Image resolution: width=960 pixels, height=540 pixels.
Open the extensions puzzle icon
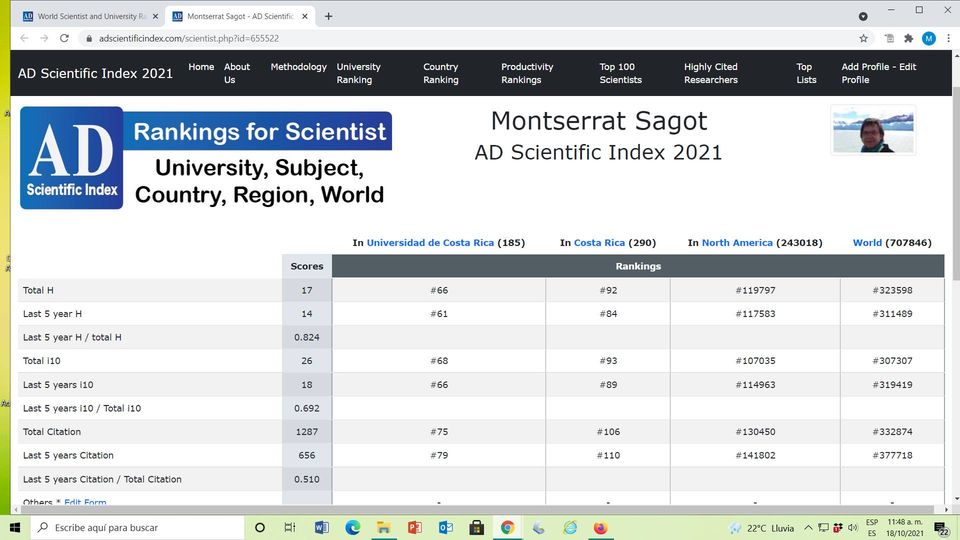click(x=909, y=38)
